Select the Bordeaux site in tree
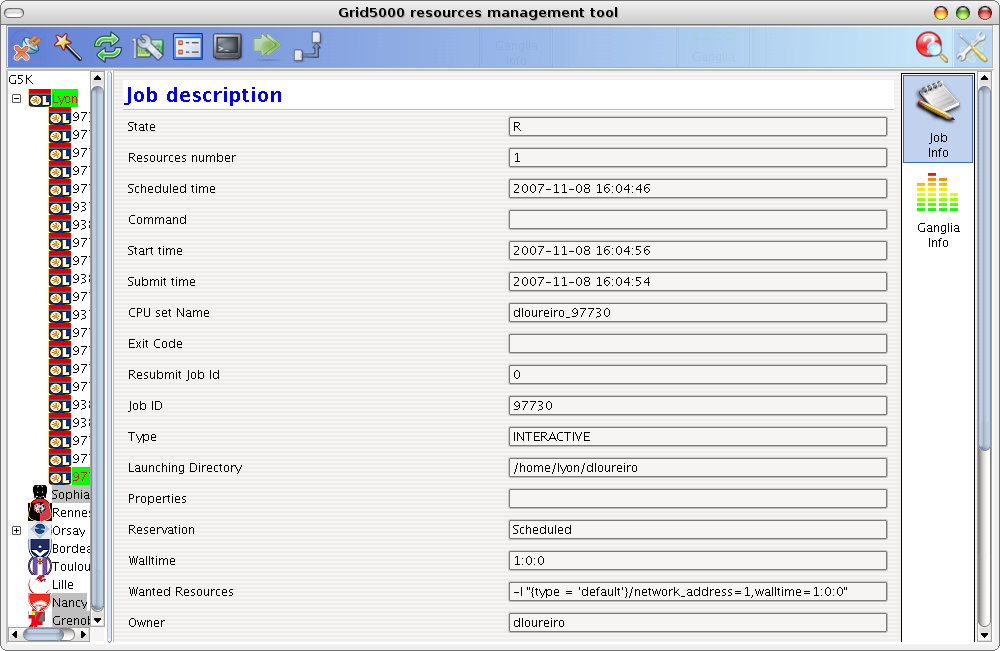This screenshot has height=651, width=1000. [x=70, y=548]
